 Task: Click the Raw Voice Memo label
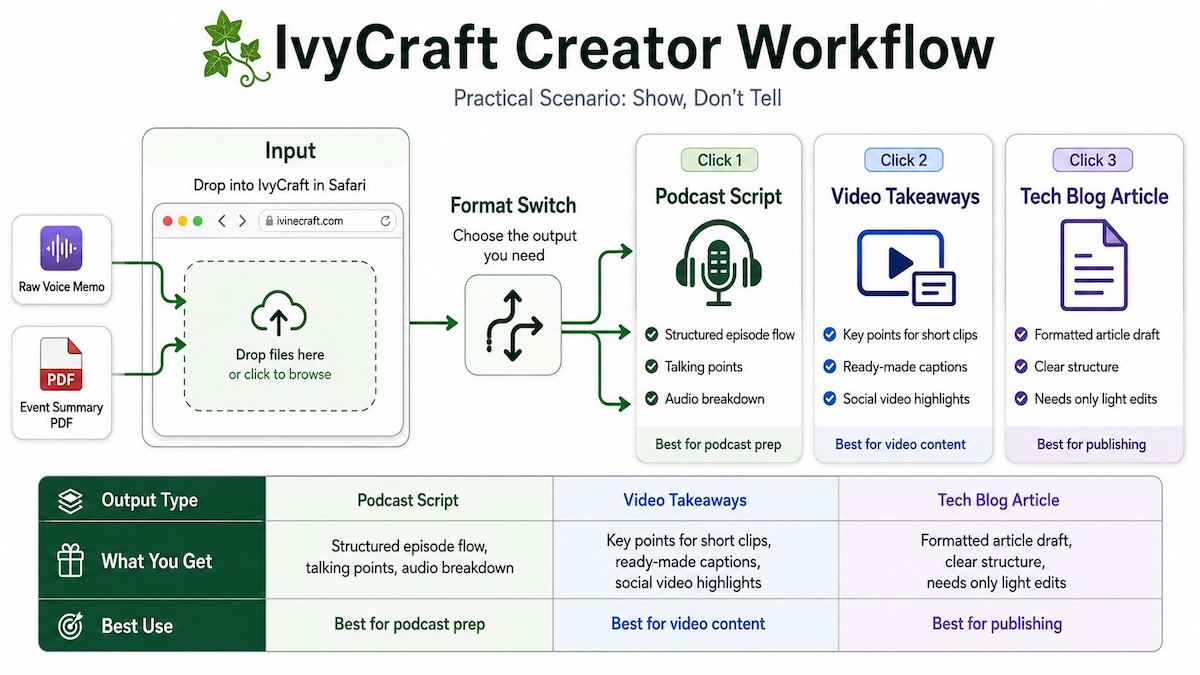(62, 287)
